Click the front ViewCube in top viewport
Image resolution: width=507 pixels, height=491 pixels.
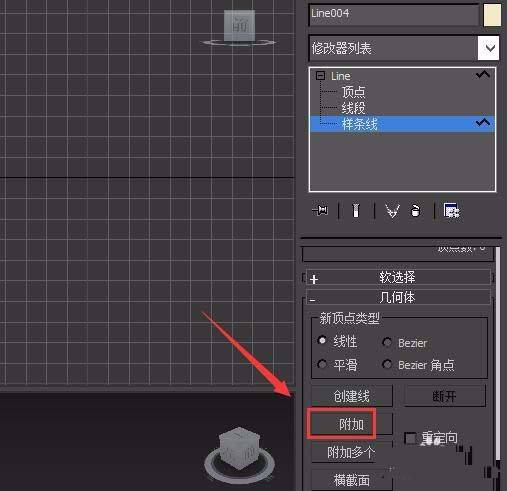tap(239, 26)
